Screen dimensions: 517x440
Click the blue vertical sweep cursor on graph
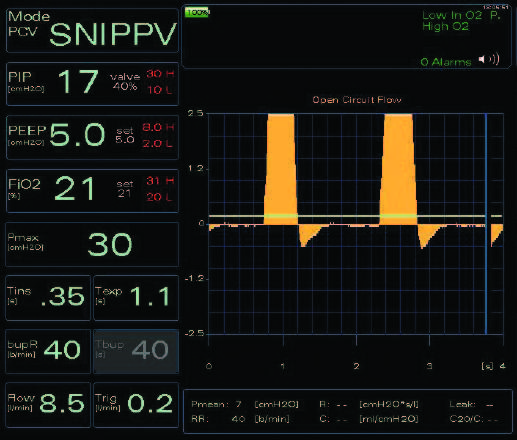click(486, 223)
